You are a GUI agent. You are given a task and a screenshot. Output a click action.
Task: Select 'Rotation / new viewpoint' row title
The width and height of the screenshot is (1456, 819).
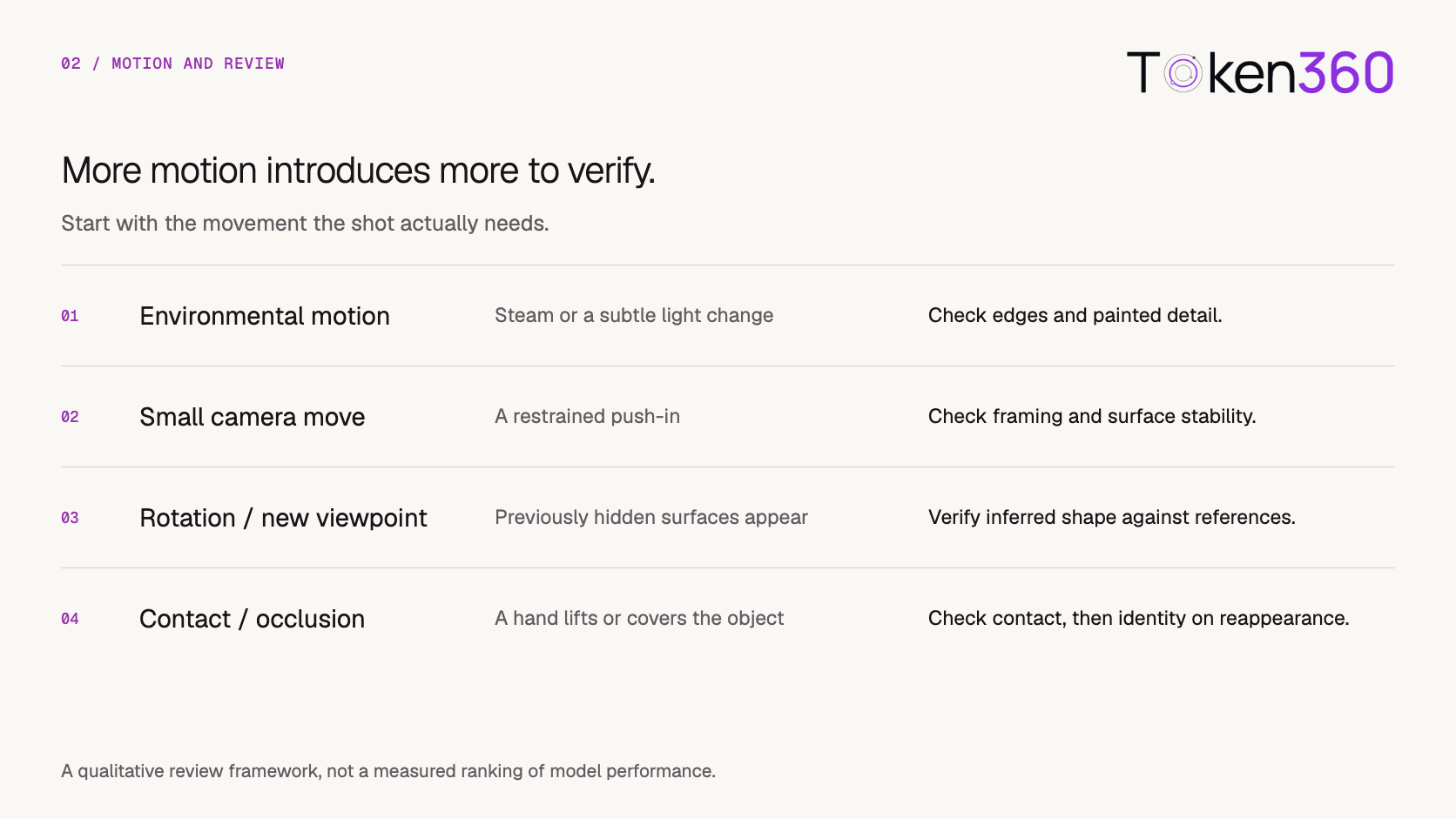tap(283, 518)
